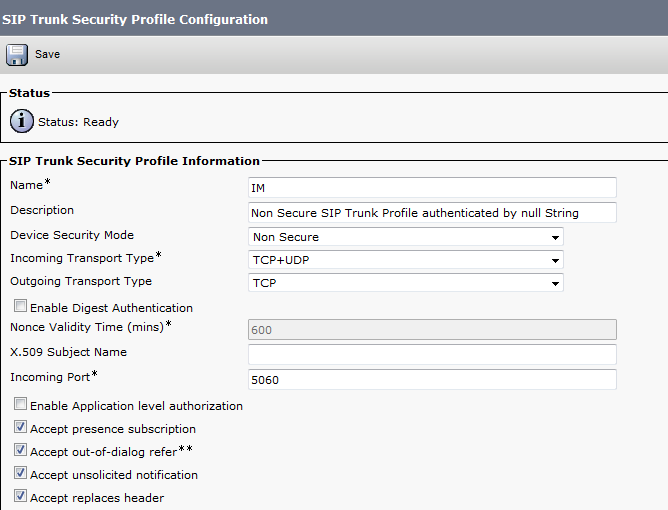Open the Outgoing Transport Type dropdown

click(405, 283)
